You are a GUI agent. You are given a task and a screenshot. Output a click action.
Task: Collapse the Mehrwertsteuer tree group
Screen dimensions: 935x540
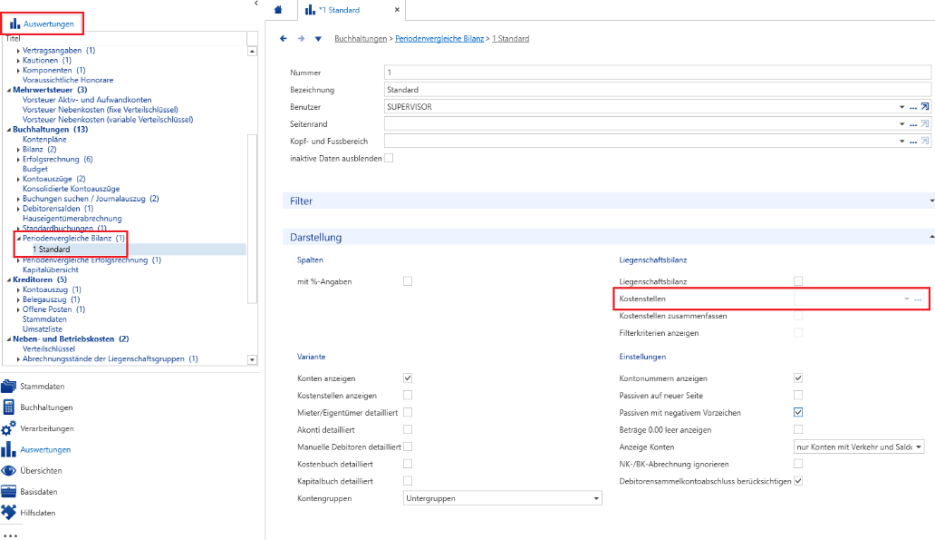point(9,90)
